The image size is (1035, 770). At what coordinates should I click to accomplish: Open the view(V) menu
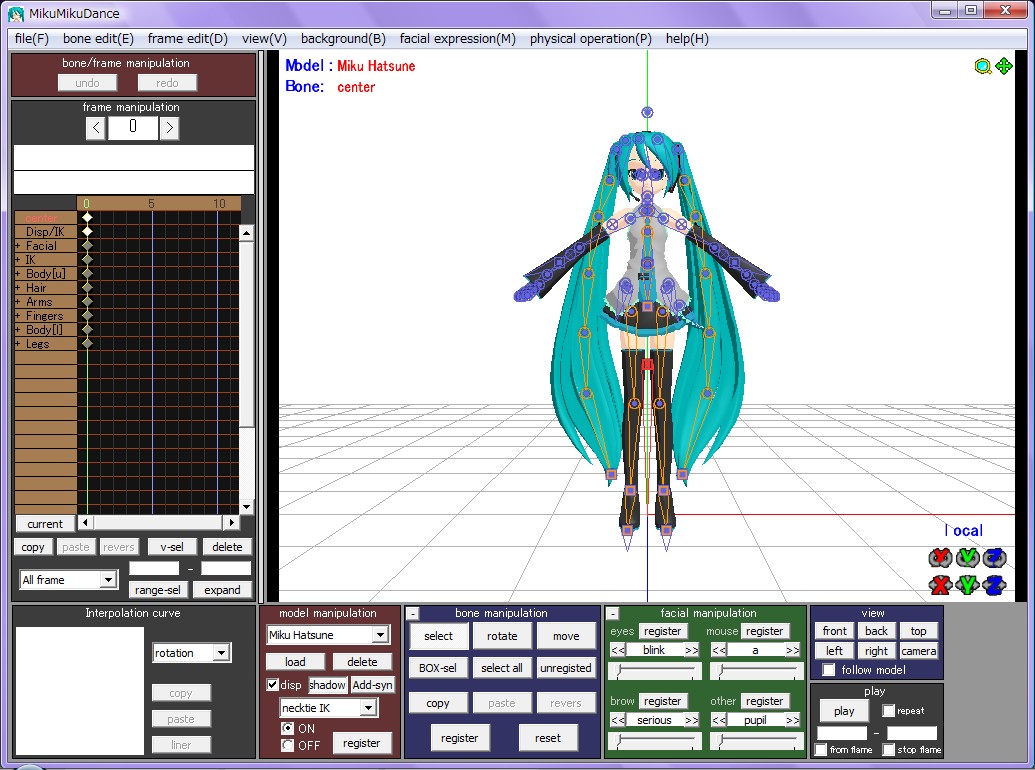click(264, 38)
